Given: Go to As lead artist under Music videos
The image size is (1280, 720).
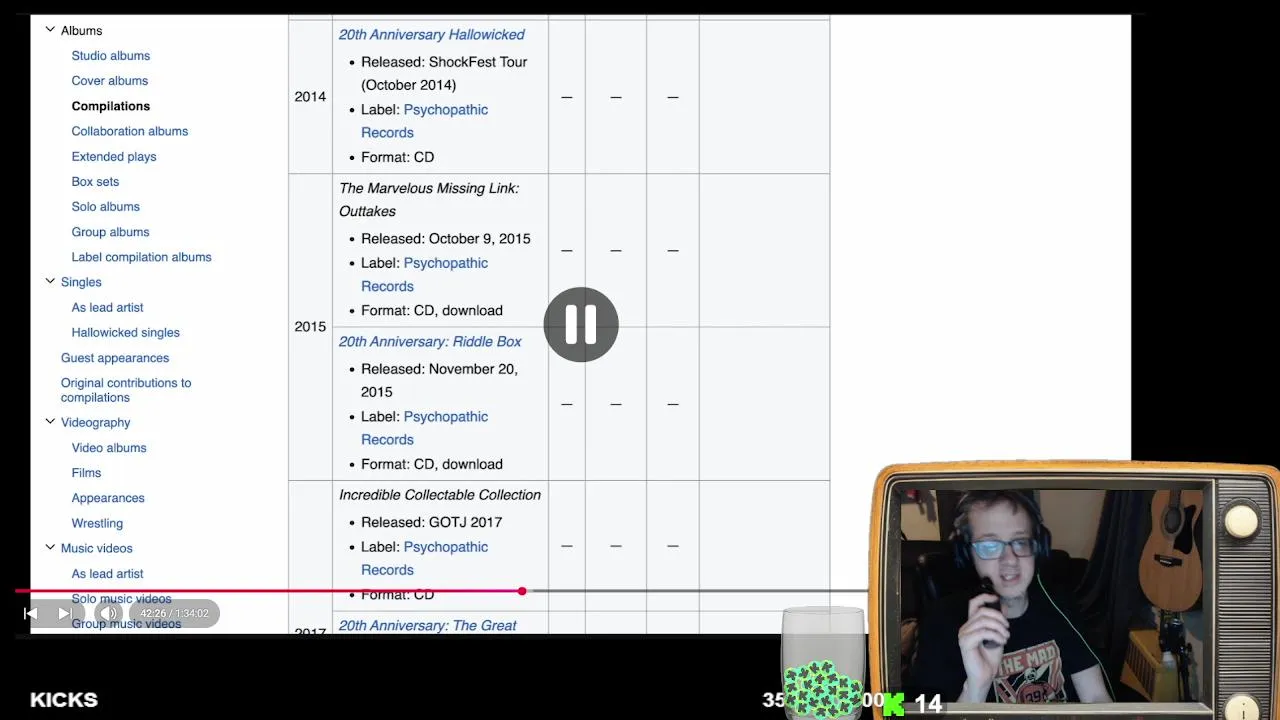Looking at the screenshot, I should pyautogui.click(x=108, y=574).
